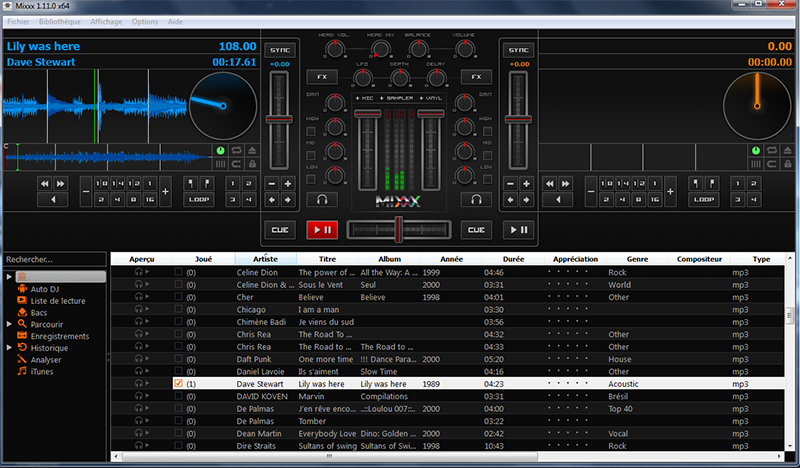
Task: Expand the SAMPLER section
Action: [x=397, y=98]
